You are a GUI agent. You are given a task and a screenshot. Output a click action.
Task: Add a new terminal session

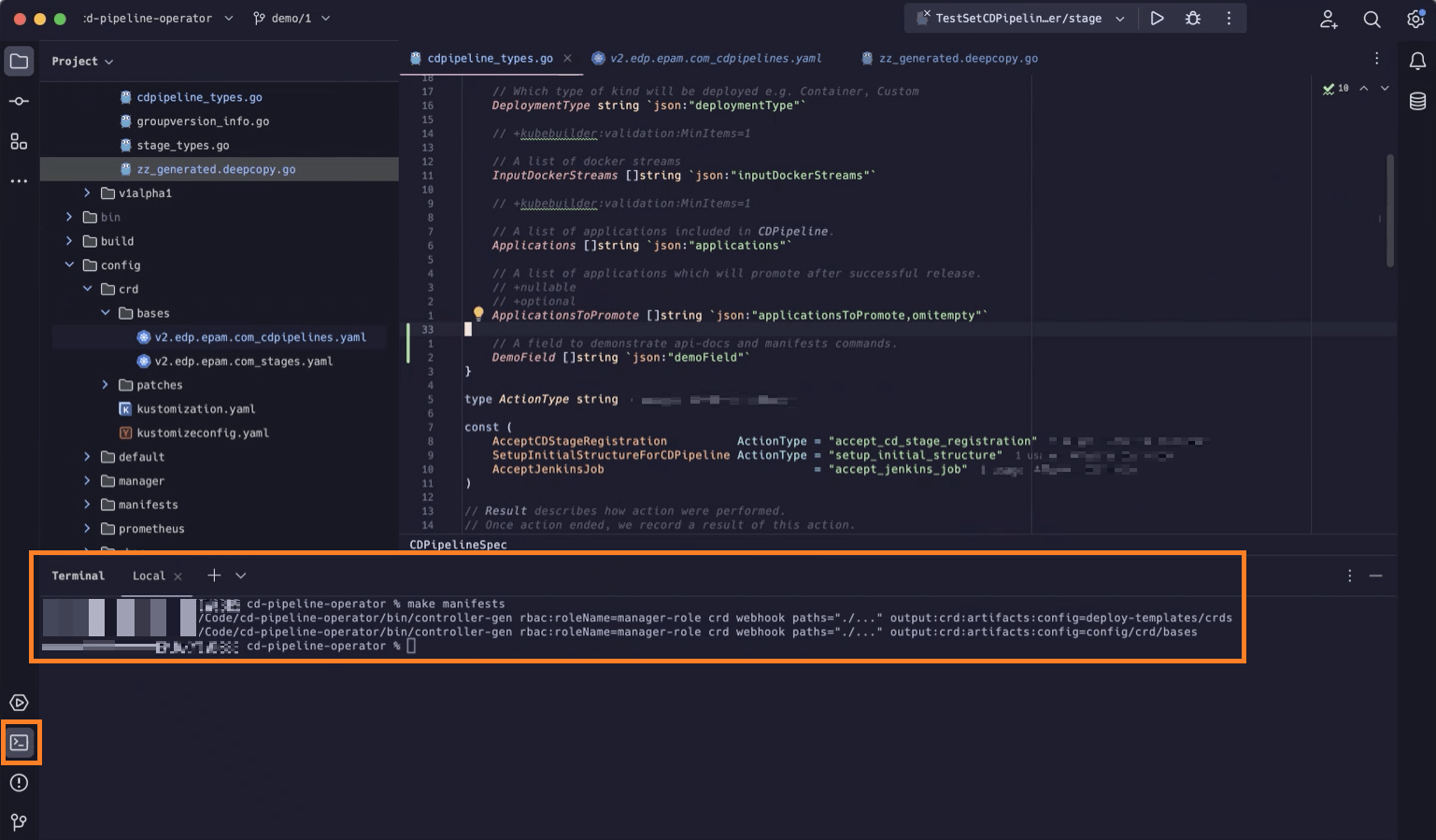coord(214,576)
